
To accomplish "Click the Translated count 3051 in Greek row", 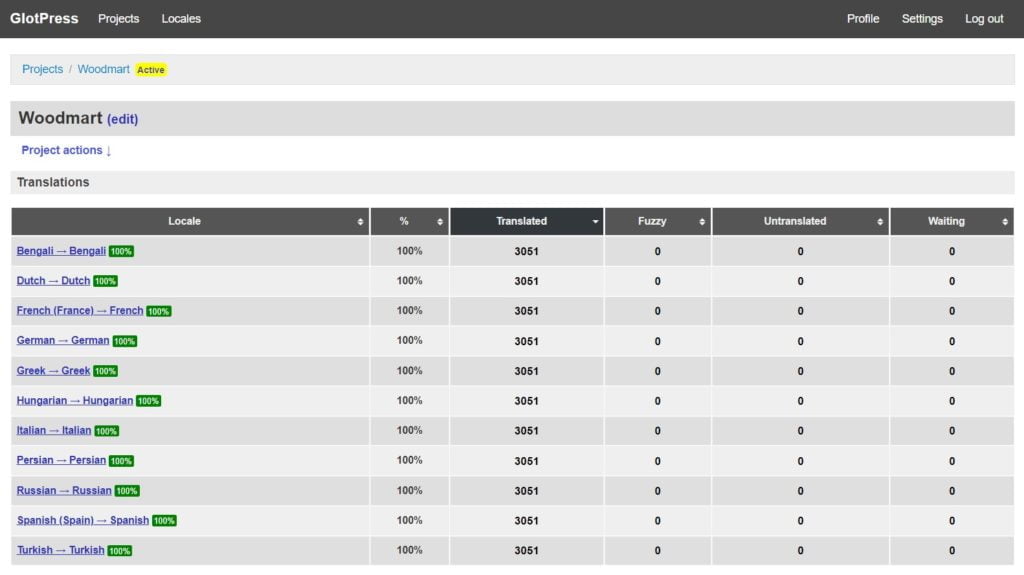I will point(526,371).
